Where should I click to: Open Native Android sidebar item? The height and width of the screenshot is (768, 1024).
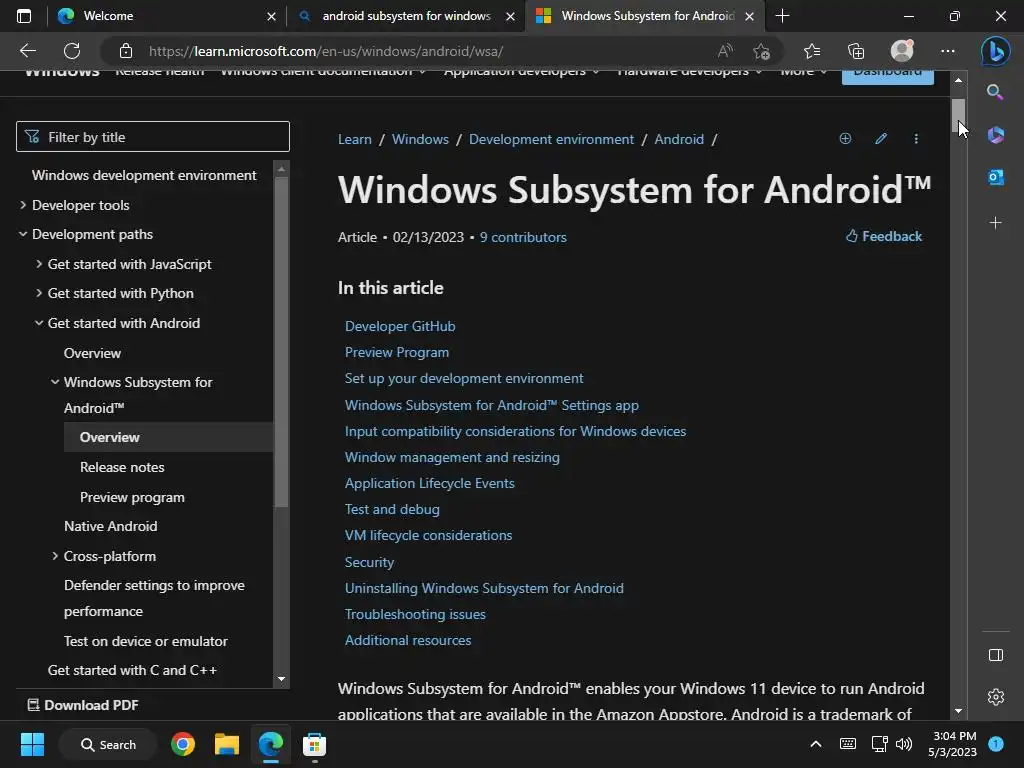(x=110, y=526)
